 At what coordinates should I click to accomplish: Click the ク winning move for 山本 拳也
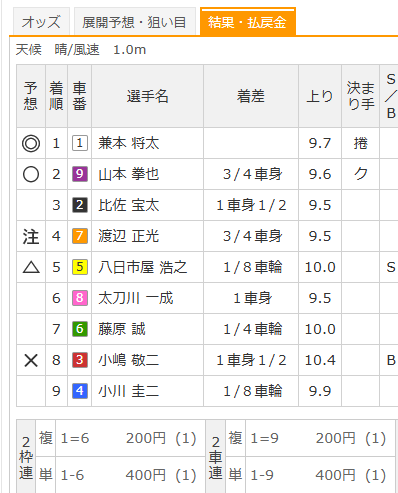[x=361, y=174]
